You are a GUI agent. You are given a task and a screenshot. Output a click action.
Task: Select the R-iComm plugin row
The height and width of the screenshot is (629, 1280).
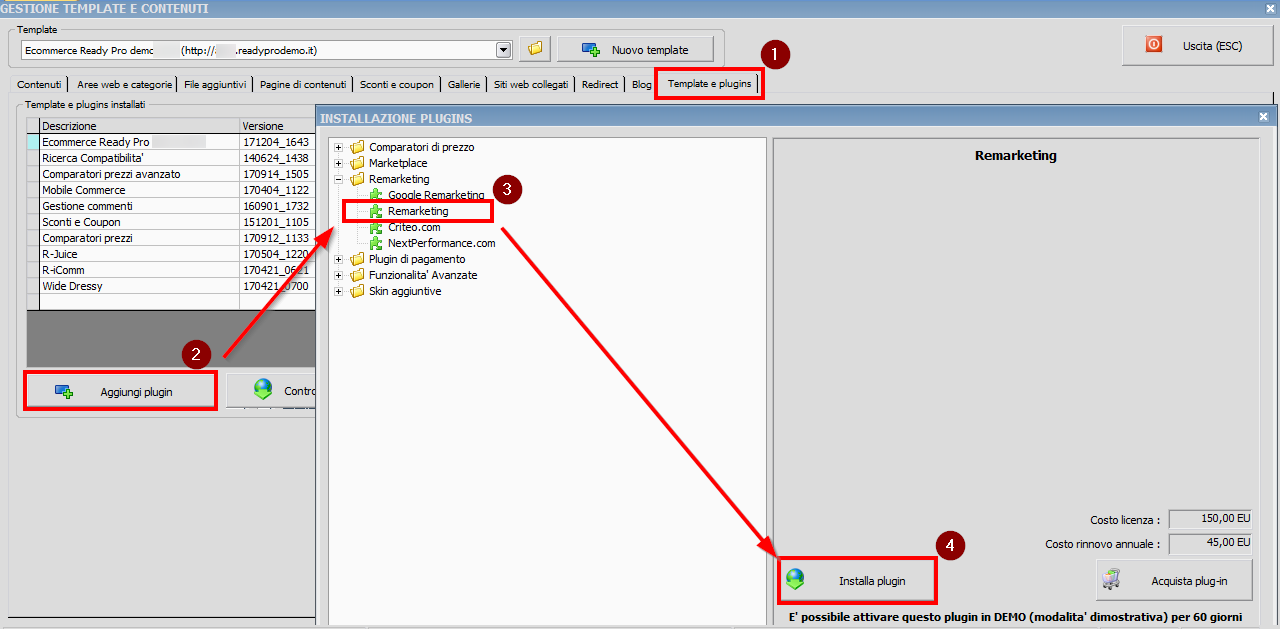pyautogui.click(x=171, y=270)
